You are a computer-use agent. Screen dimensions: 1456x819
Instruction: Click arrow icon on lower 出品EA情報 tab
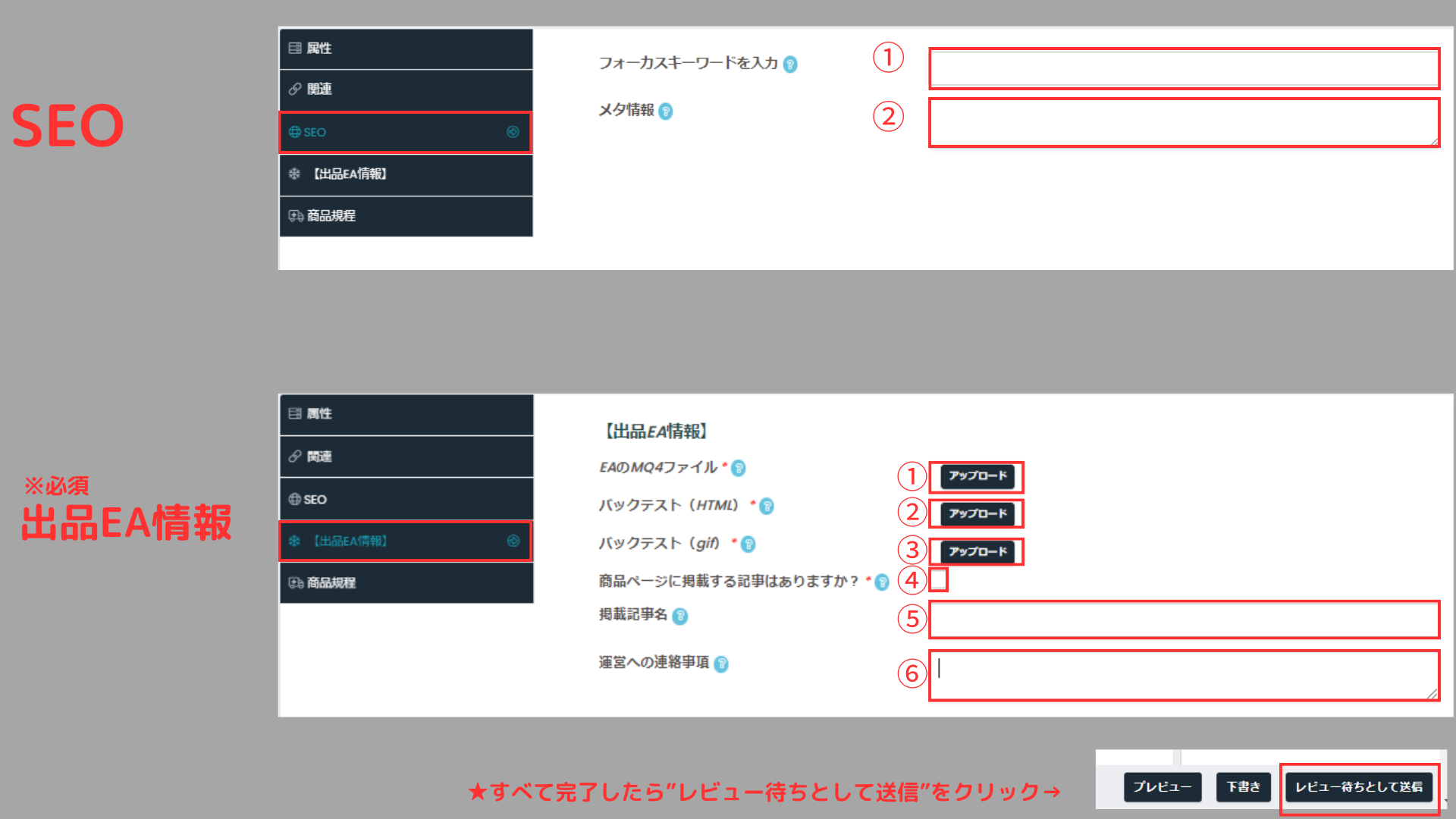pos(513,541)
